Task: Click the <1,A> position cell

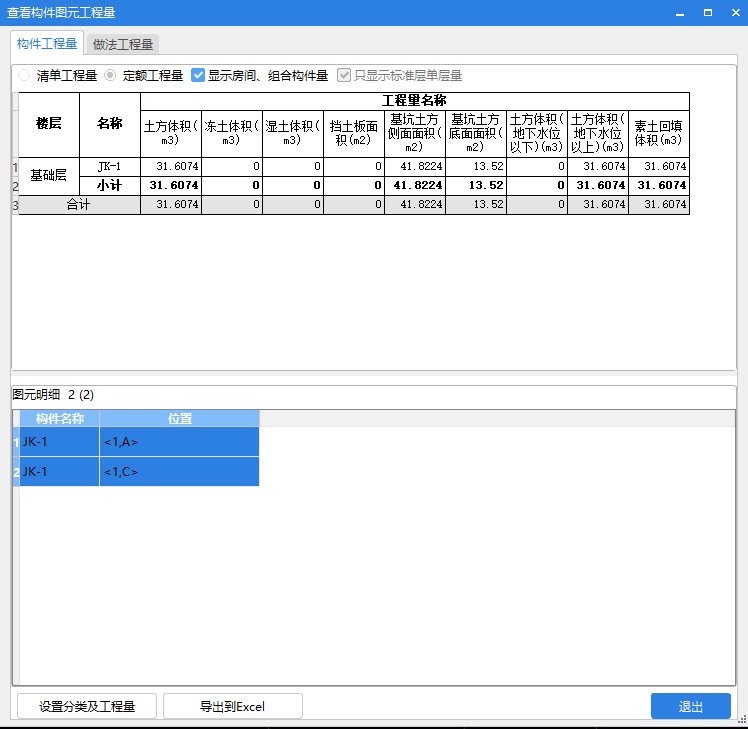Action: coord(180,442)
